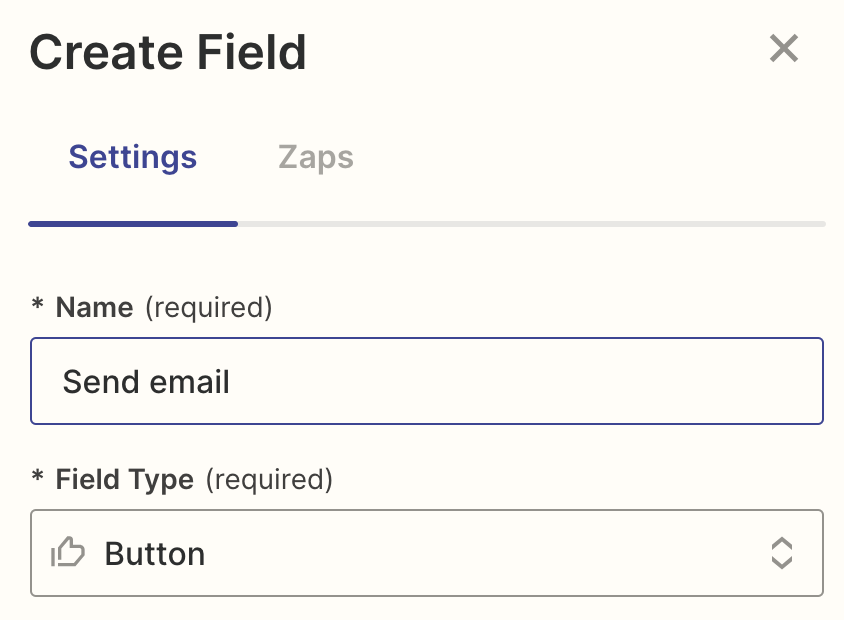844x620 pixels.
Task: Click the bold "Field Type" label
Action: [124, 479]
